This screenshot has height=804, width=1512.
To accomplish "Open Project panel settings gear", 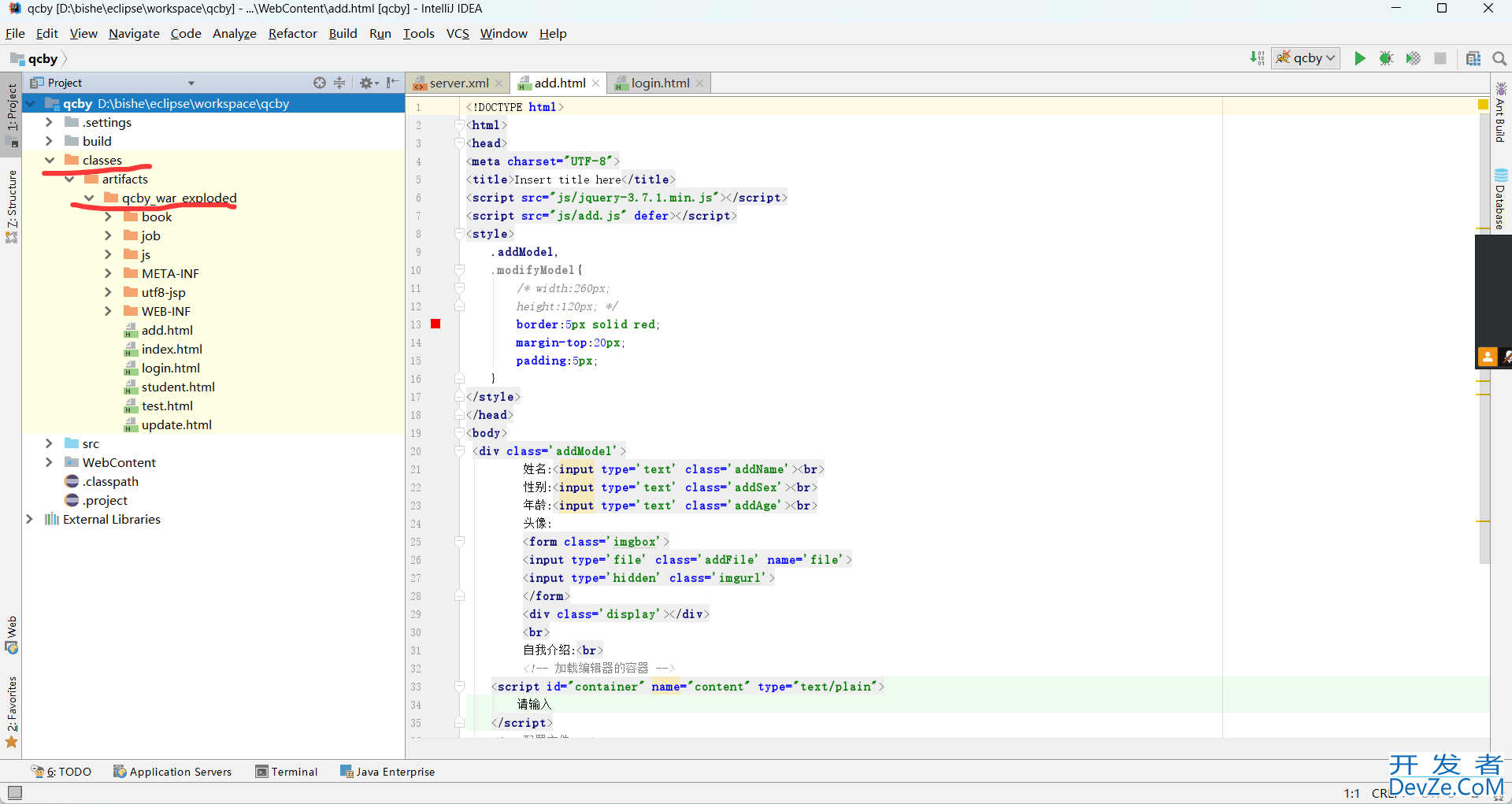I will (x=368, y=83).
